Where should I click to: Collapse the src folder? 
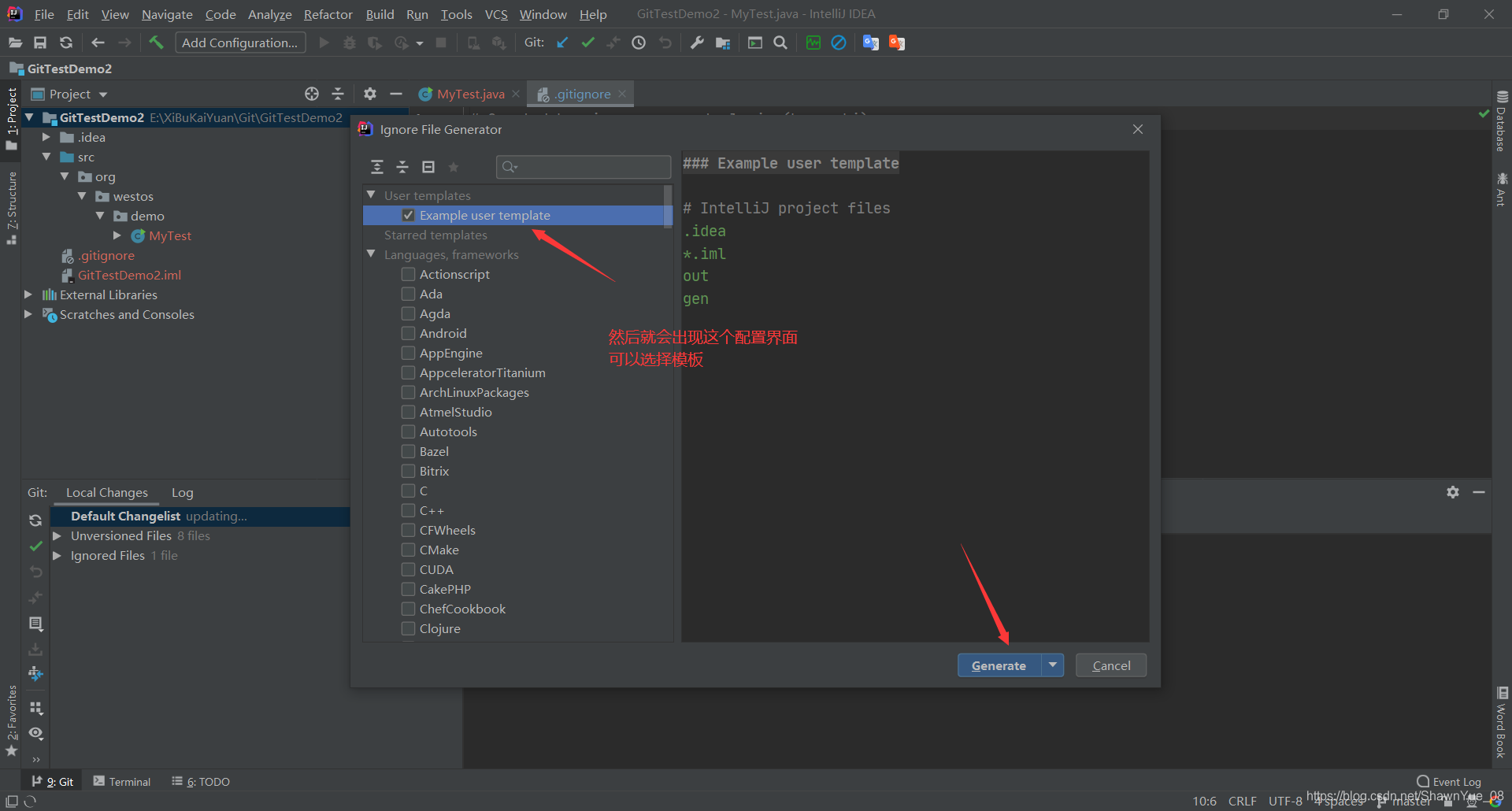(x=46, y=157)
